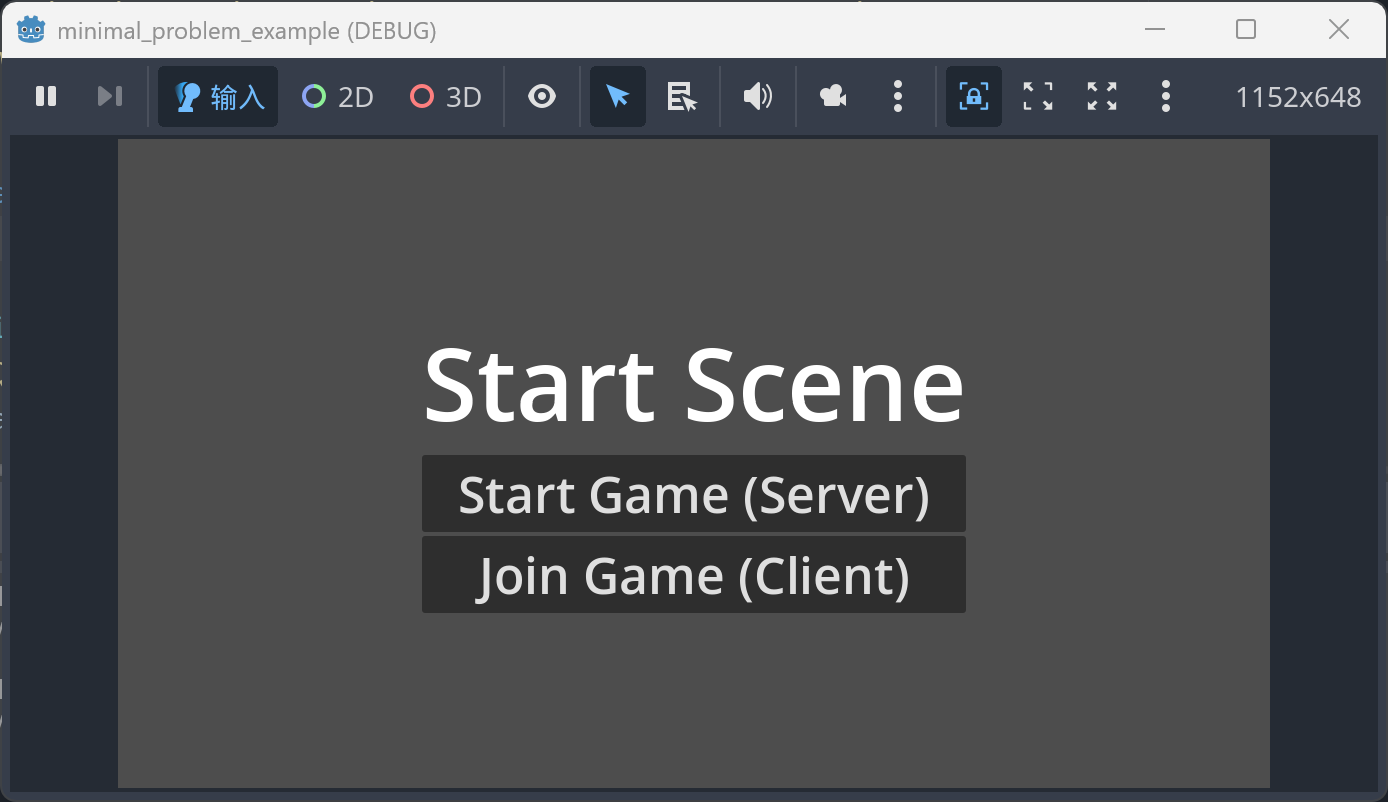
Task: Click the four-corner brackets icon
Action: click(x=1038, y=96)
